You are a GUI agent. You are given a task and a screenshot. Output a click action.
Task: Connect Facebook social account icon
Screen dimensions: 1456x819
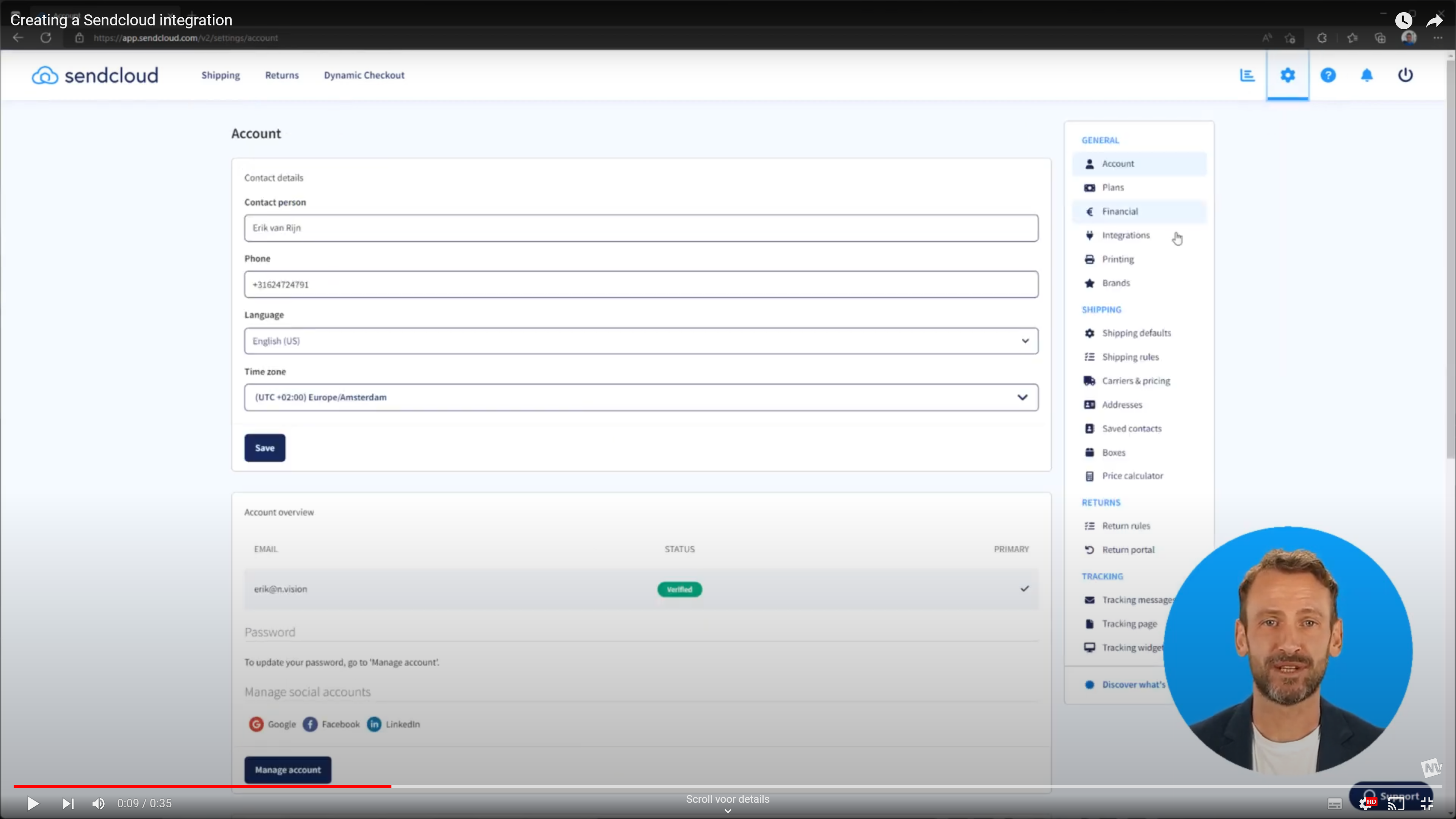(310, 724)
